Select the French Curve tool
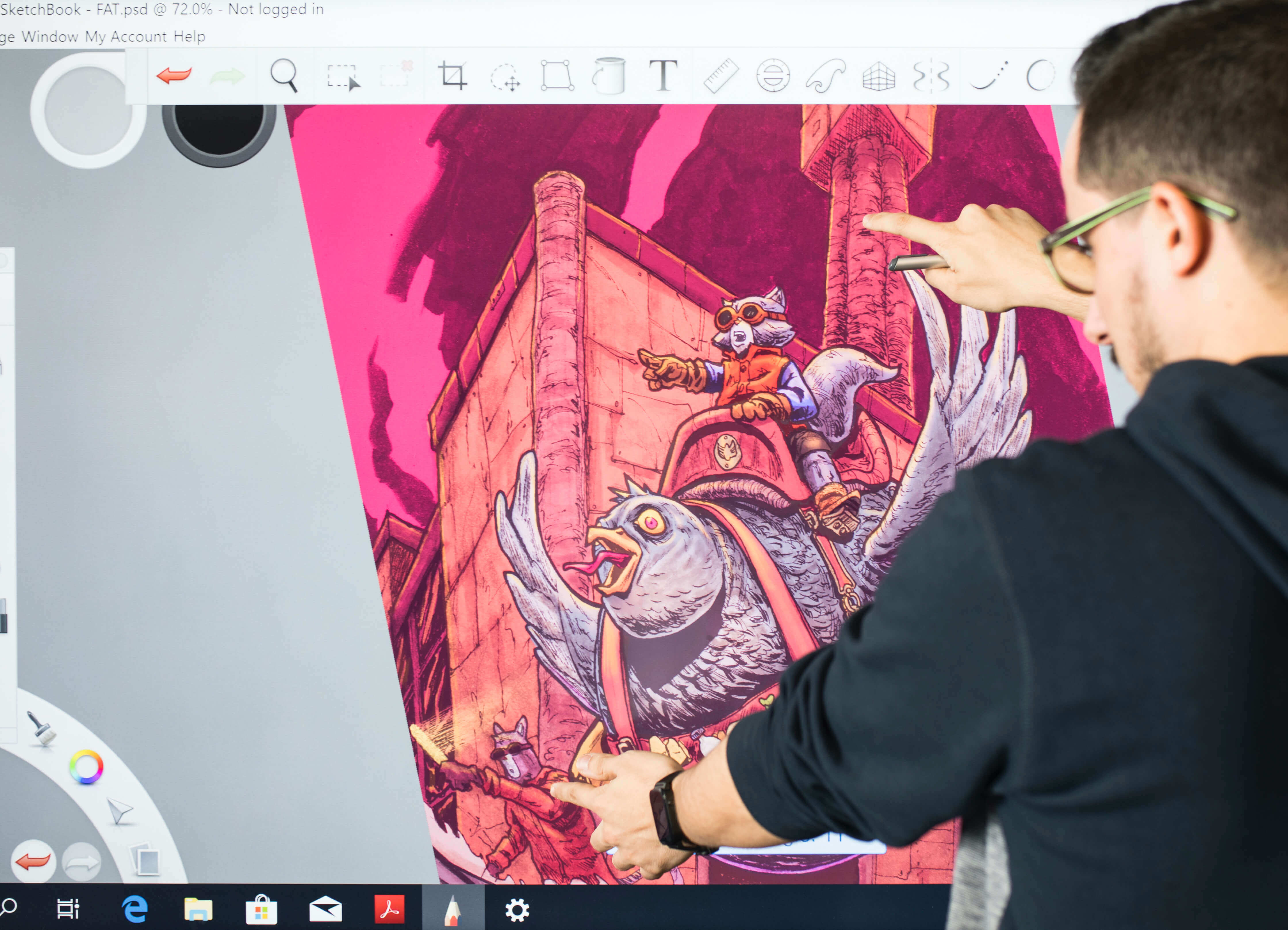Image resolution: width=1288 pixels, height=930 pixels. click(x=825, y=76)
